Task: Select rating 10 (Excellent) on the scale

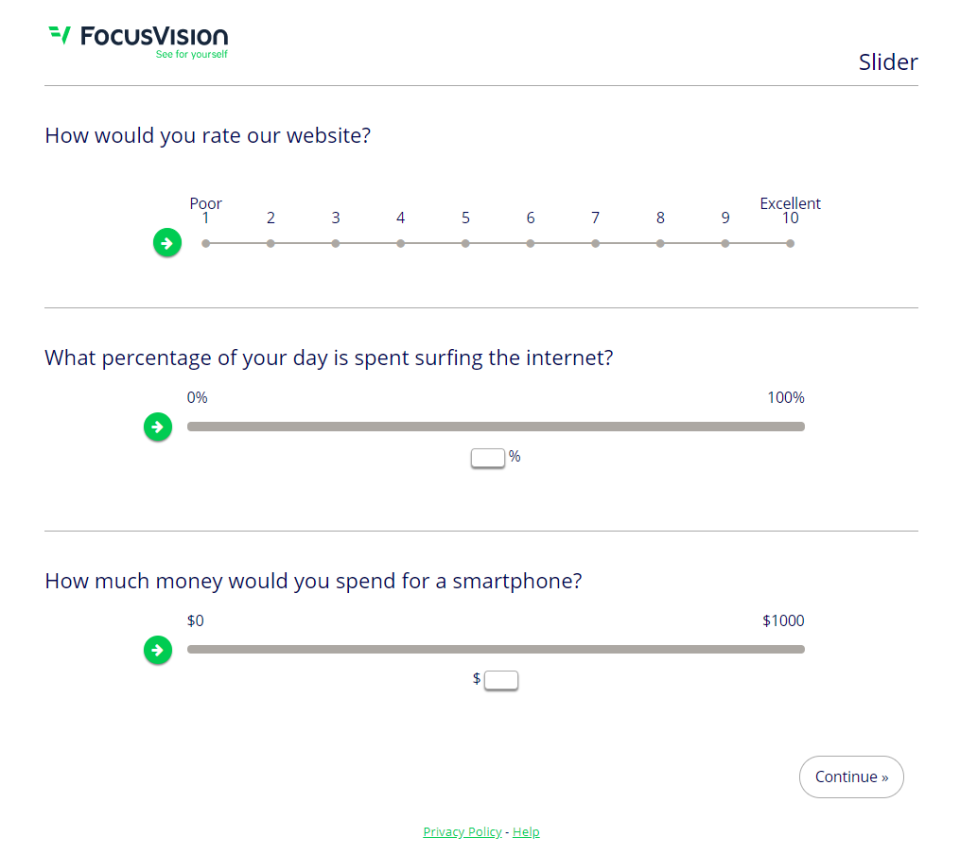Action: [790, 243]
